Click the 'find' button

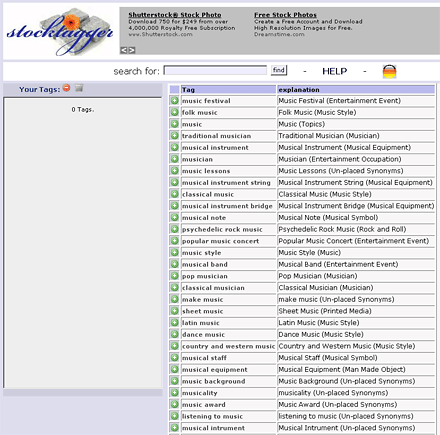pos(279,70)
